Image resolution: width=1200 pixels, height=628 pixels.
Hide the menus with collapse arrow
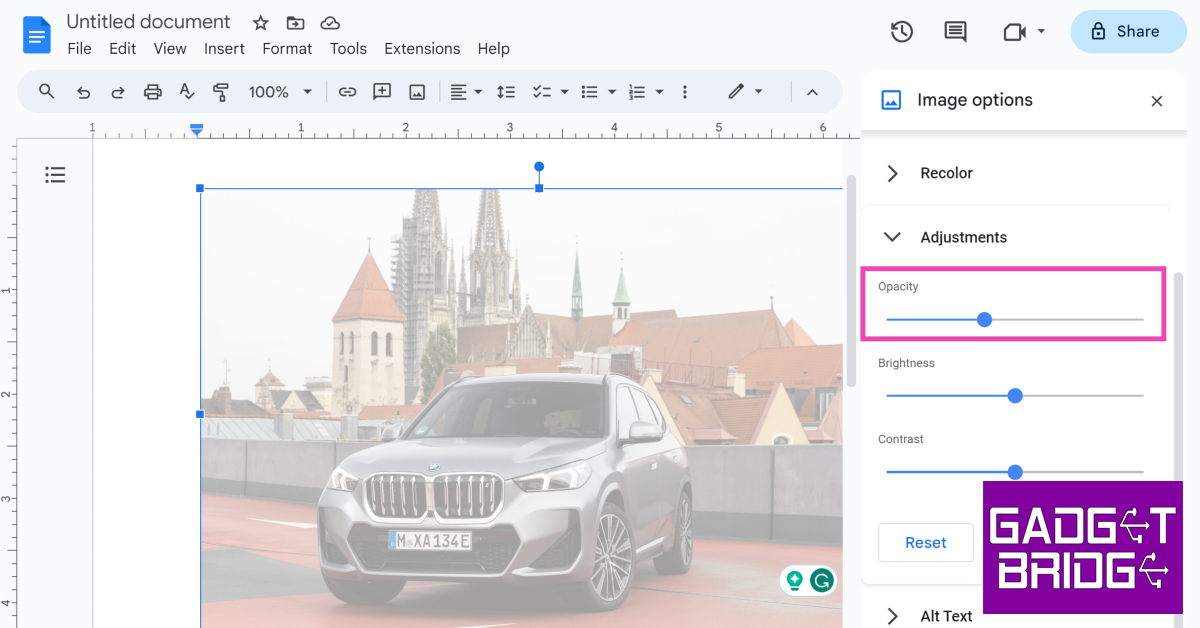(812, 92)
